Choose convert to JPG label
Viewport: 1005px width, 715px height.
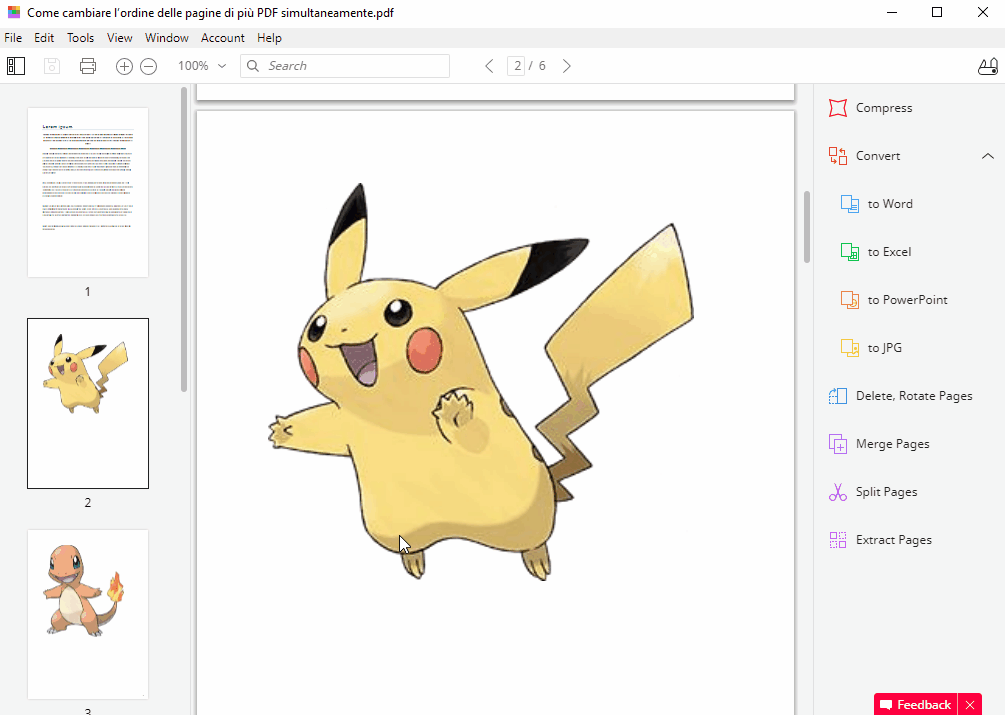click(x=885, y=348)
